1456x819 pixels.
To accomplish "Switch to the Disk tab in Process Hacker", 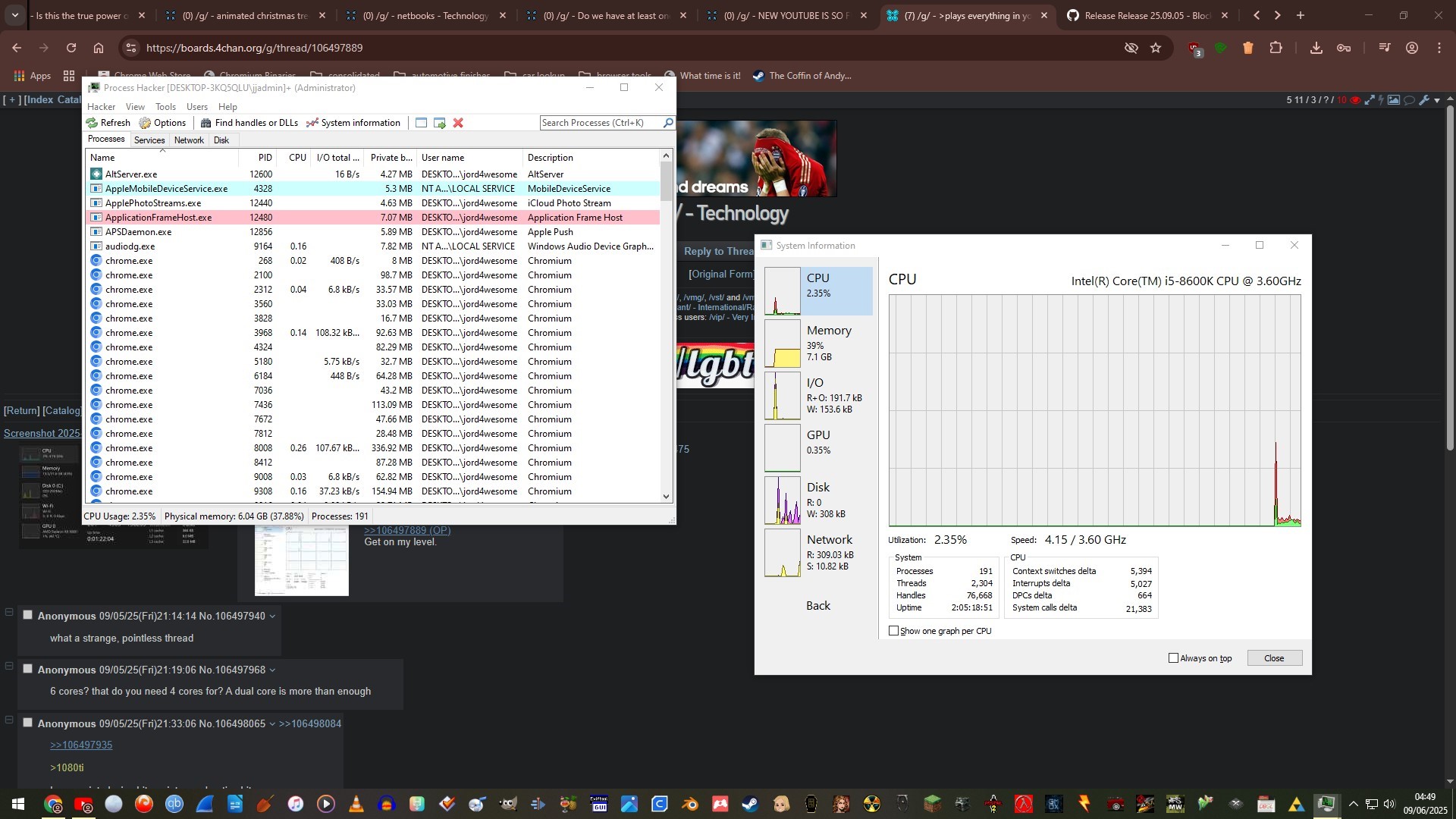I will [221, 140].
